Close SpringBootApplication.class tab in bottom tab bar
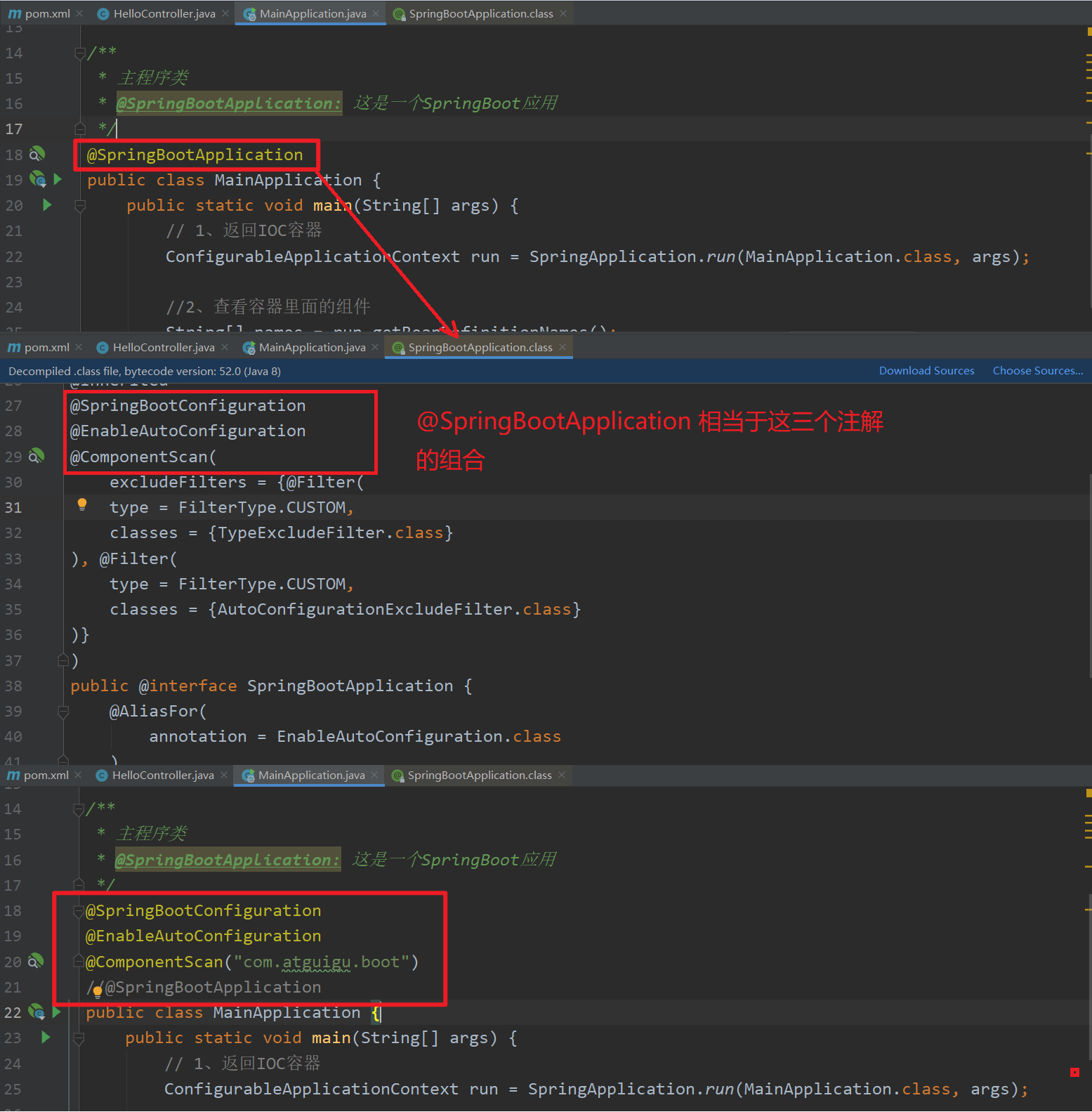Screen dimensions: 1092x1112 pos(562,775)
